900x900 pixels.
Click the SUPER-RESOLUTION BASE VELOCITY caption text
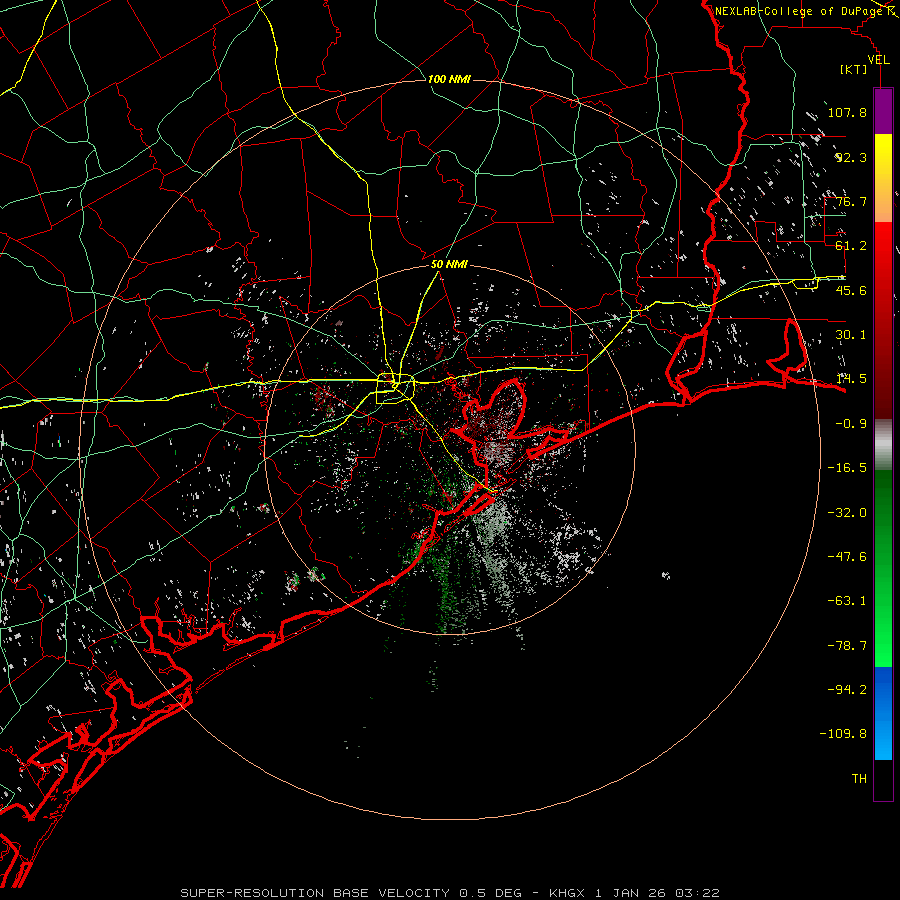315,893
